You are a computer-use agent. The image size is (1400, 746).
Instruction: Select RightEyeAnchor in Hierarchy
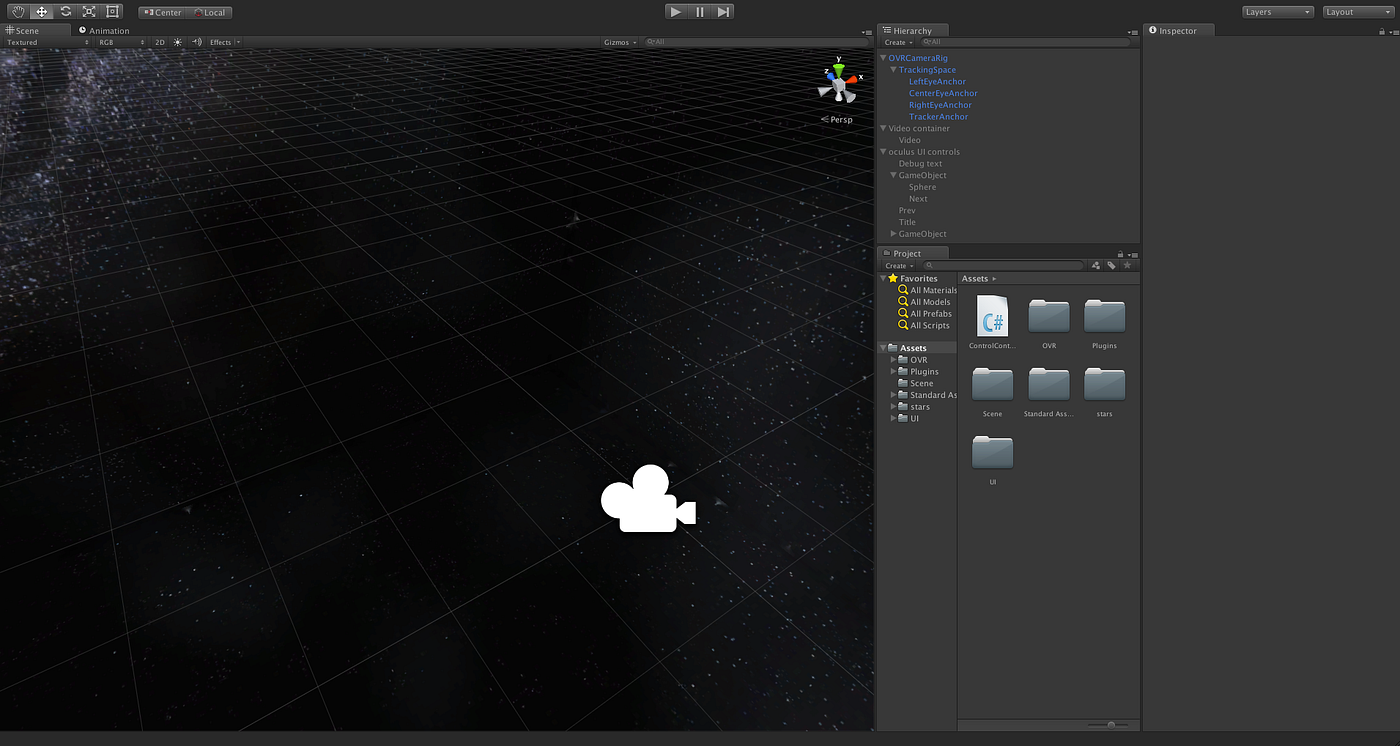[x=940, y=105]
